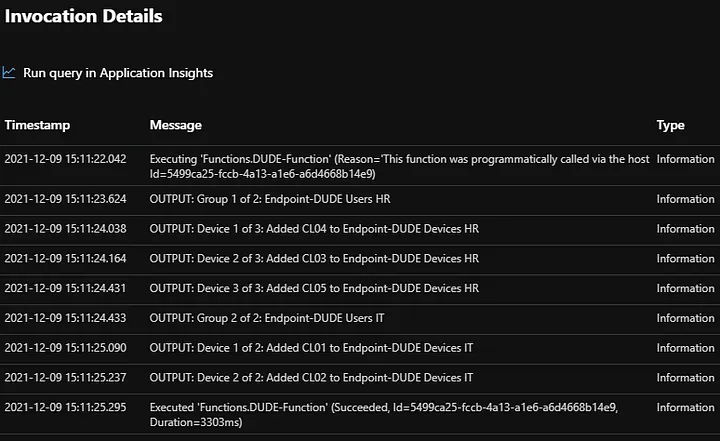Select the Group 1 of 2 log message
Viewport: 720px width, 441px height.
tap(269, 199)
